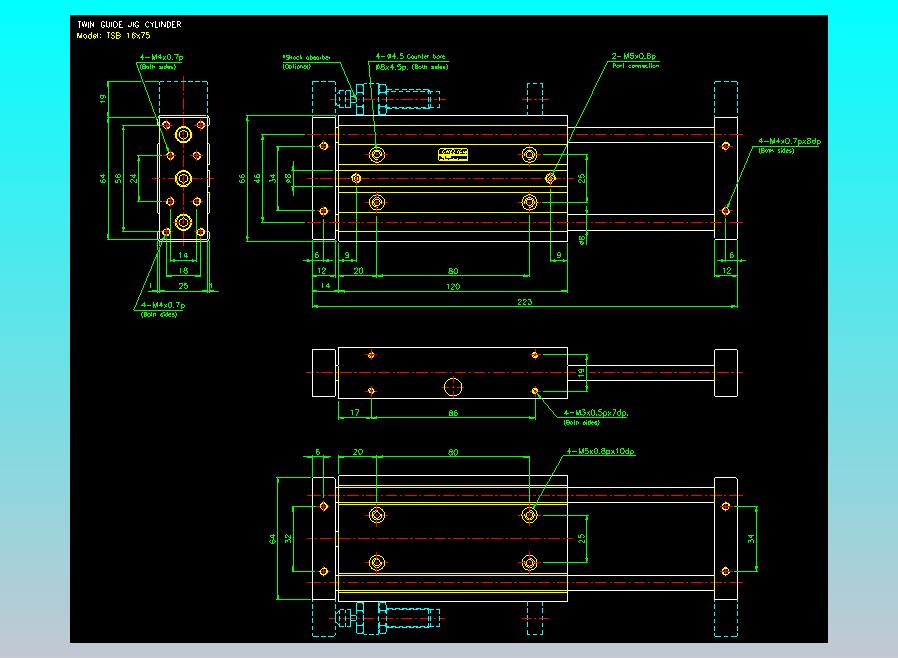898x658 pixels.
Task: Select the 4-M5x0.8px10dp callout text
Action: tap(601, 451)
